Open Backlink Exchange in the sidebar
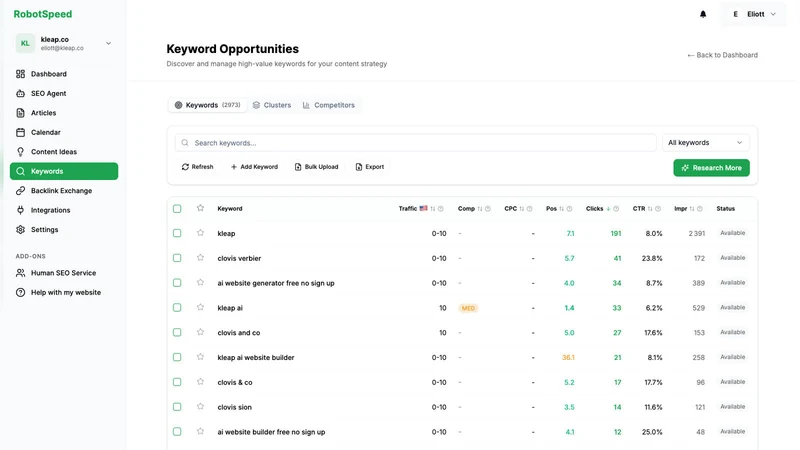This screenshot has height=450, width=800. (64, 191)
